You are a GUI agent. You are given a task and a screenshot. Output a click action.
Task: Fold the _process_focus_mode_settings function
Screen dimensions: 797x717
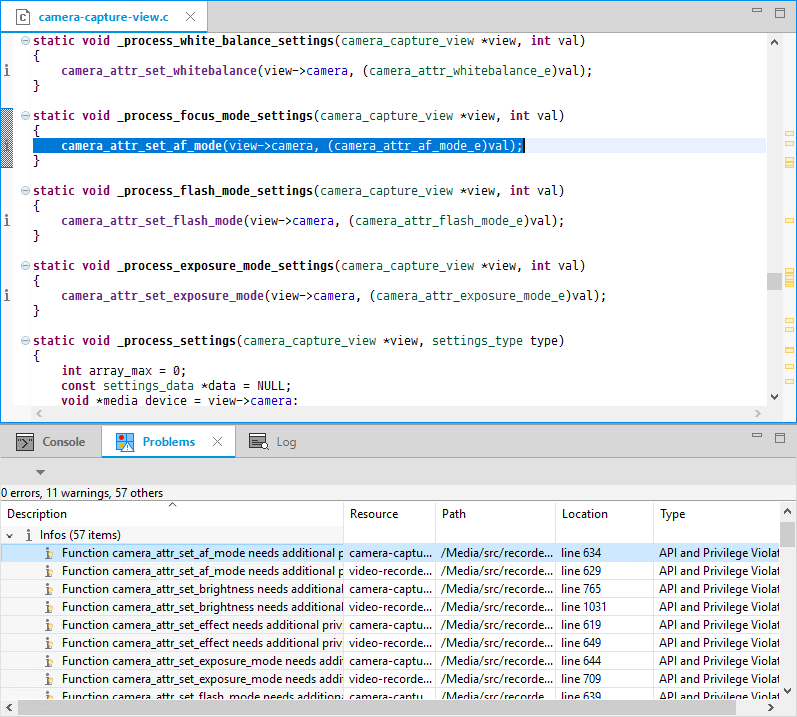(x=25, y=116)
